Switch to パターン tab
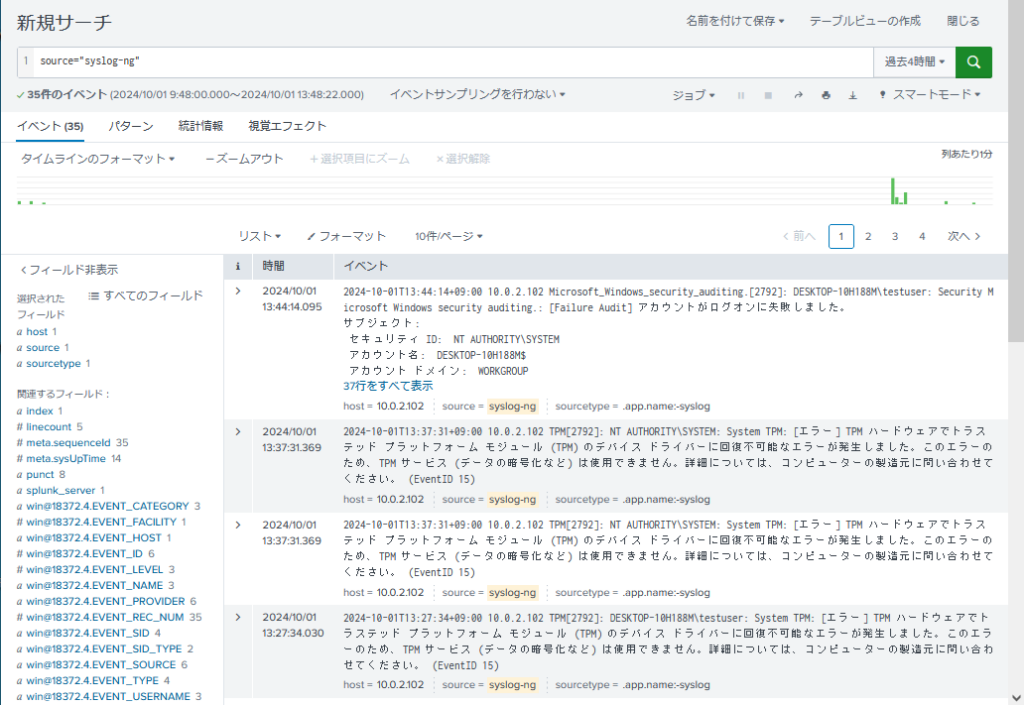 pos(131,126)
